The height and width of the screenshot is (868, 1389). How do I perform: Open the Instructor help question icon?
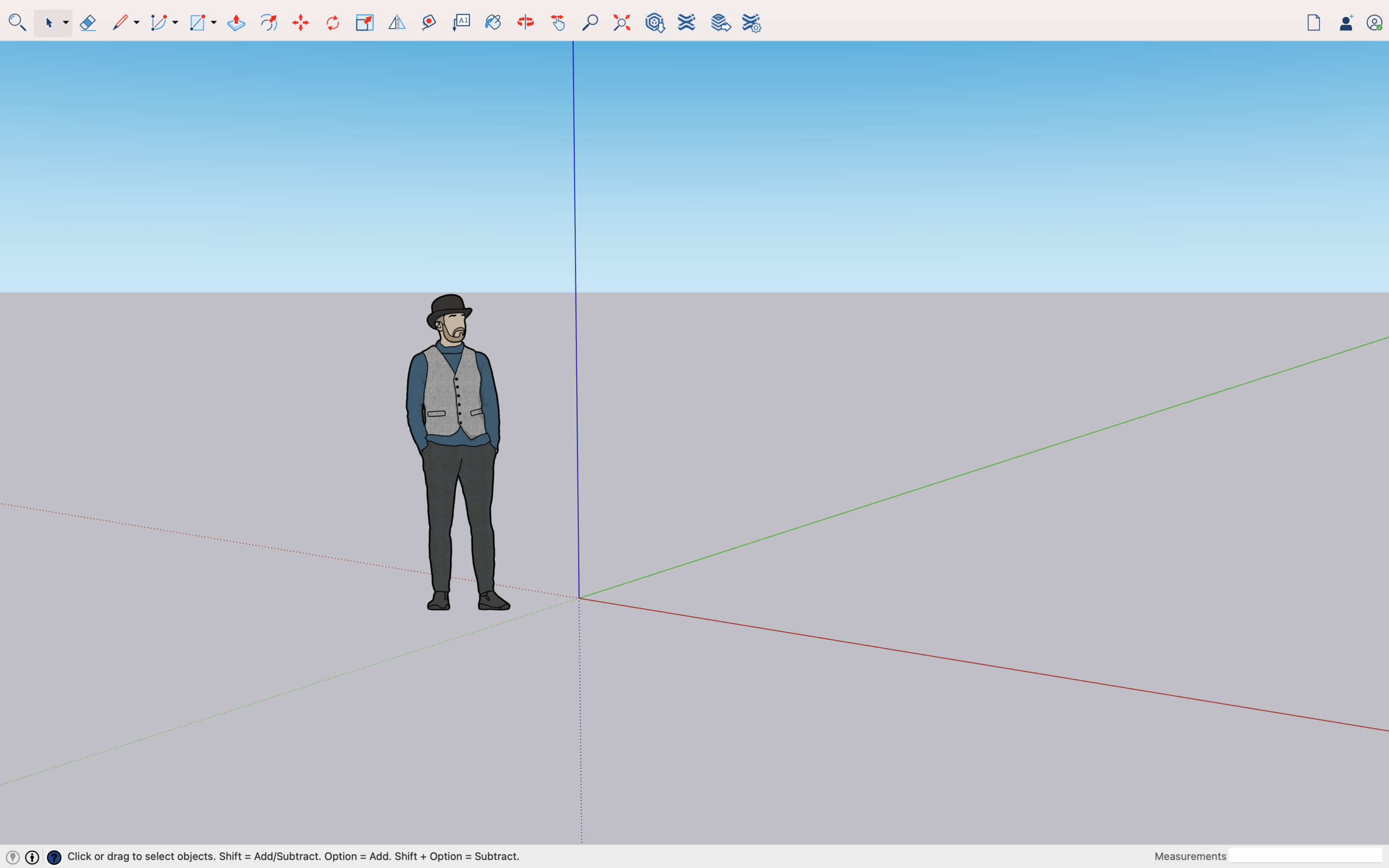pos(54,857)
